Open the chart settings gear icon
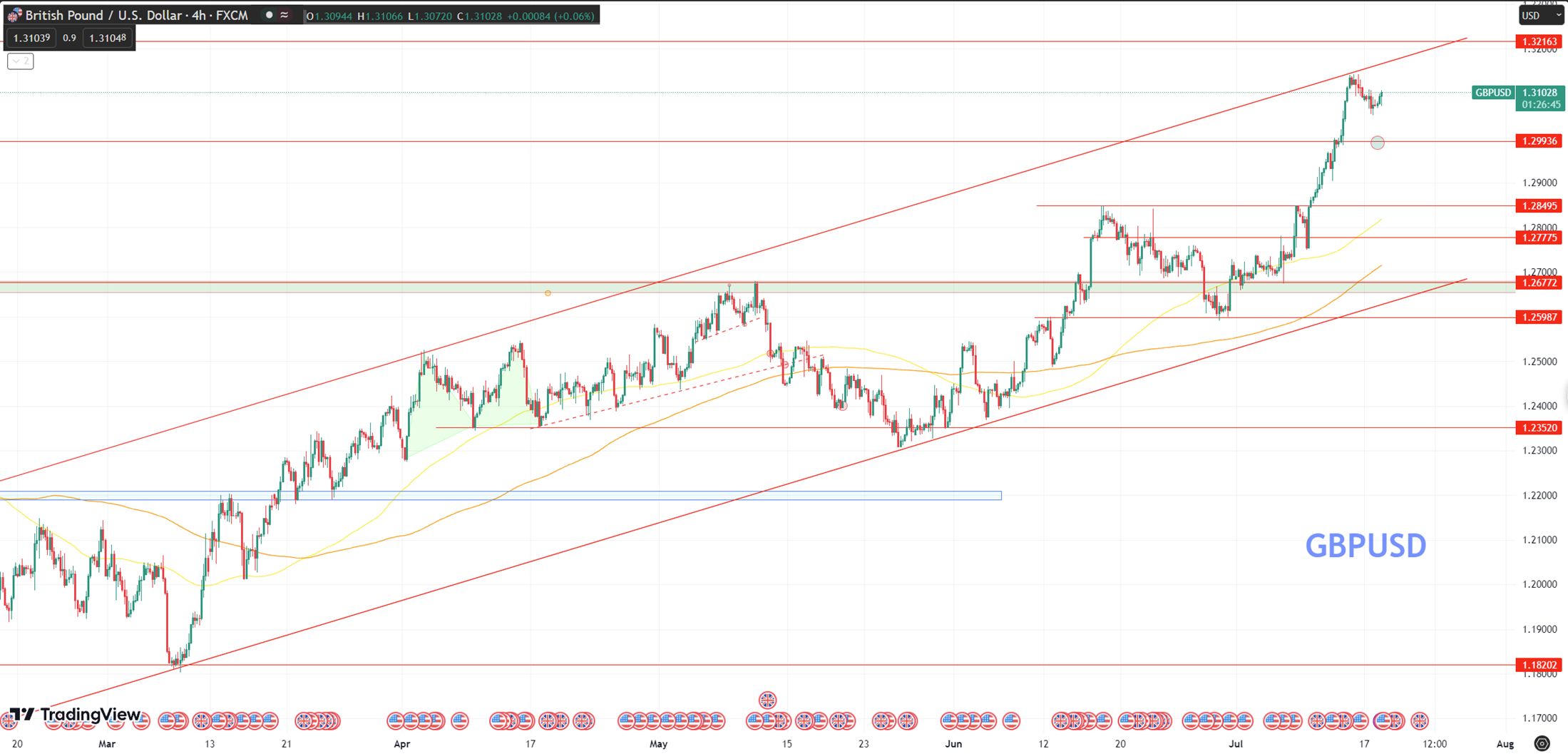The height and width of the screenshot is (754, 1568). coord(1542,743)
